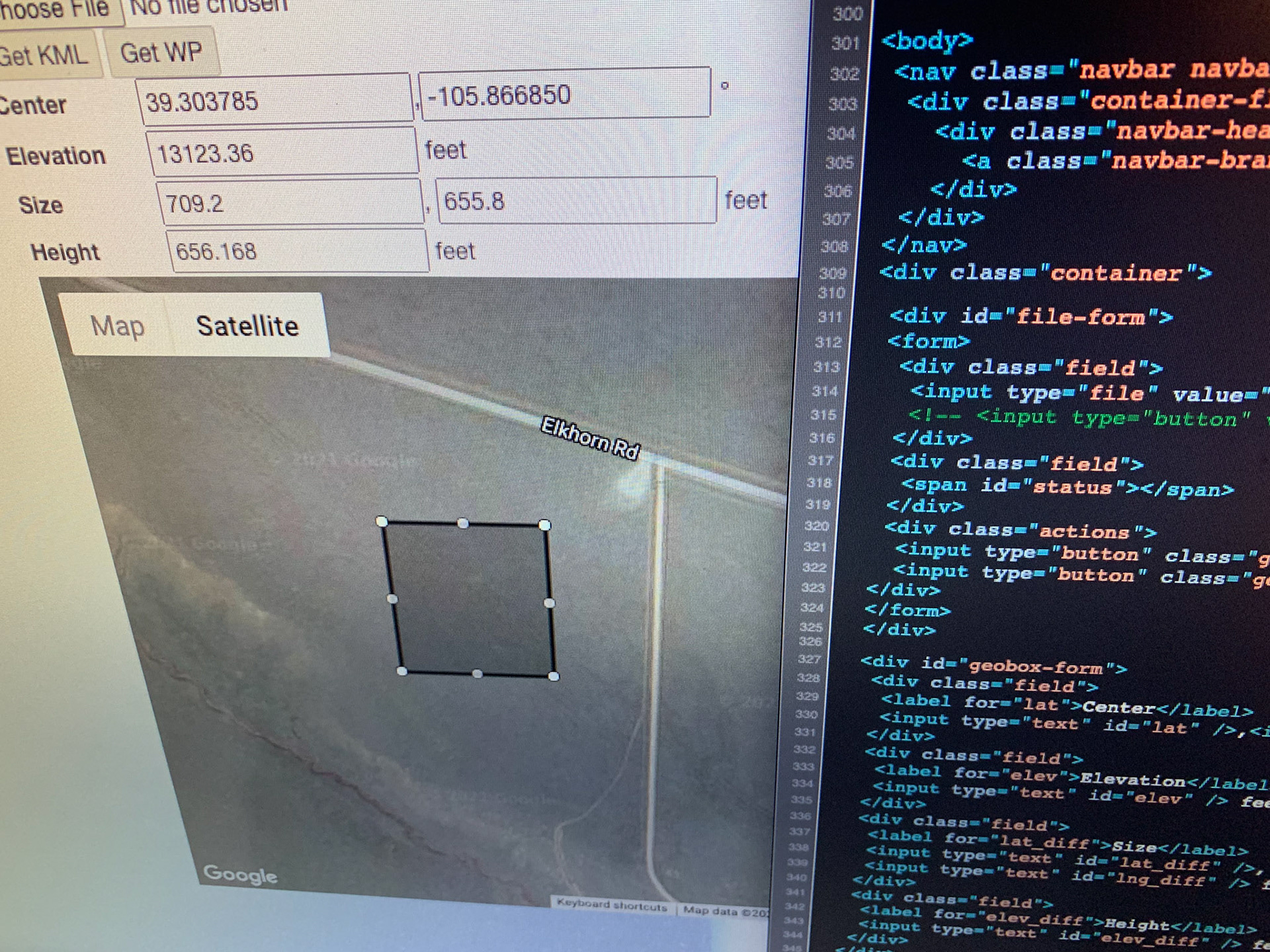Click the rectangle's top-right corner handle
1270x952 pixels.
(x=544, y=525)
